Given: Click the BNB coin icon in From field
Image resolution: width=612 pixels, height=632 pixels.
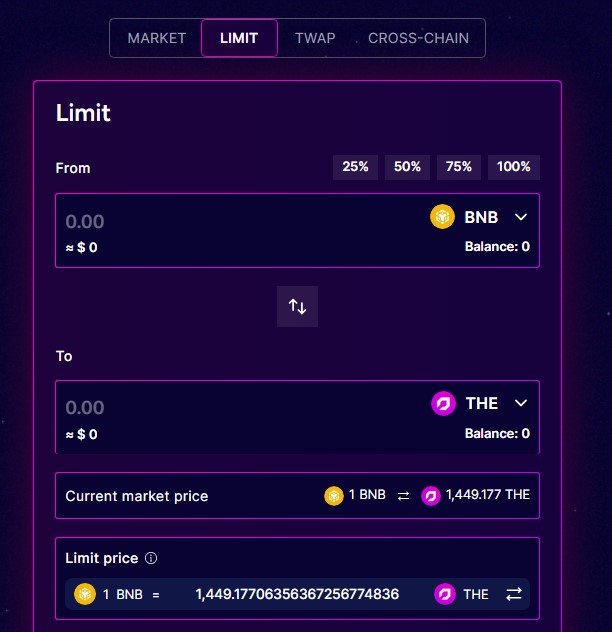Looking at the screenshot, I should [442, 216].
